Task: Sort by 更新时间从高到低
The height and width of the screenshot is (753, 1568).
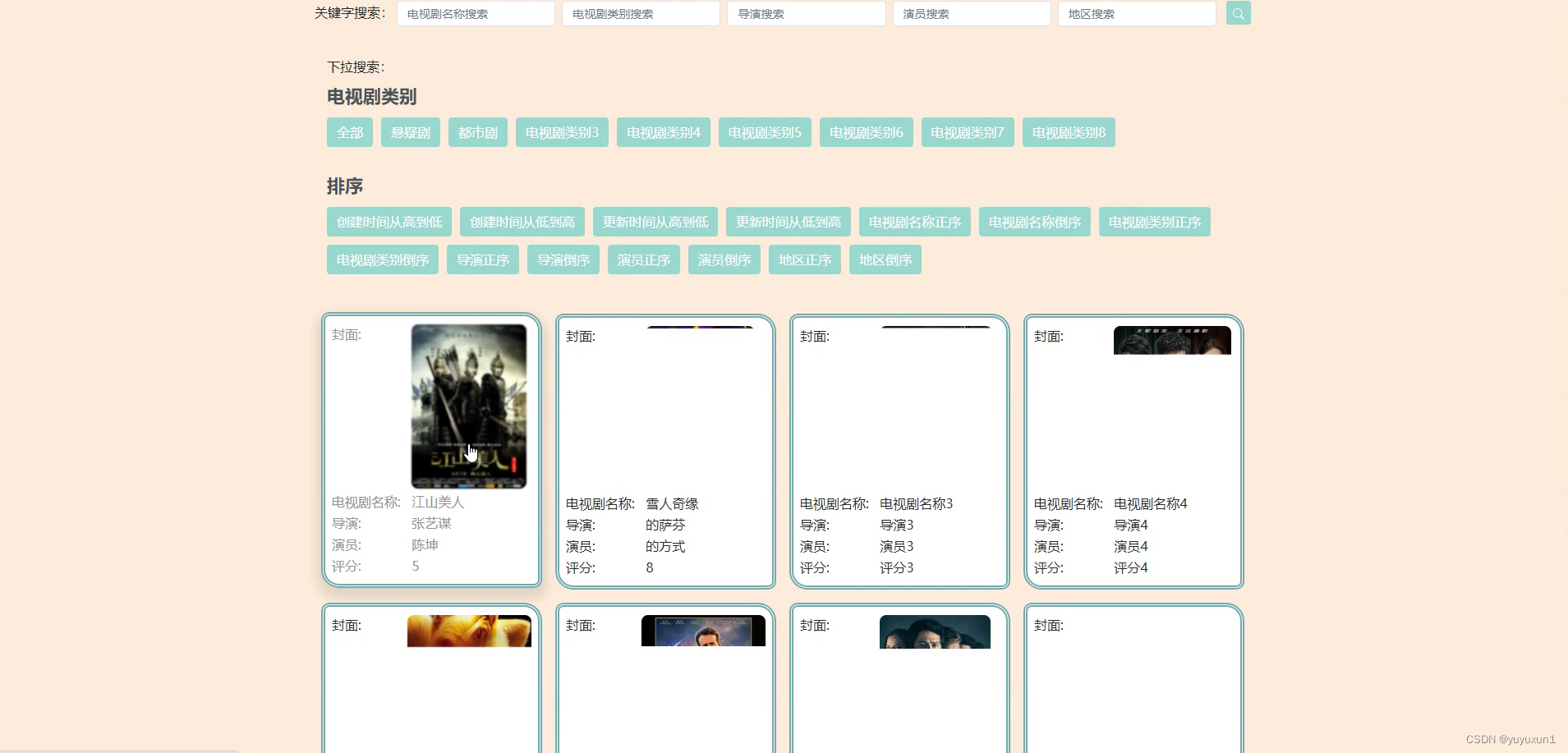Action: click(x=655, y=222)
